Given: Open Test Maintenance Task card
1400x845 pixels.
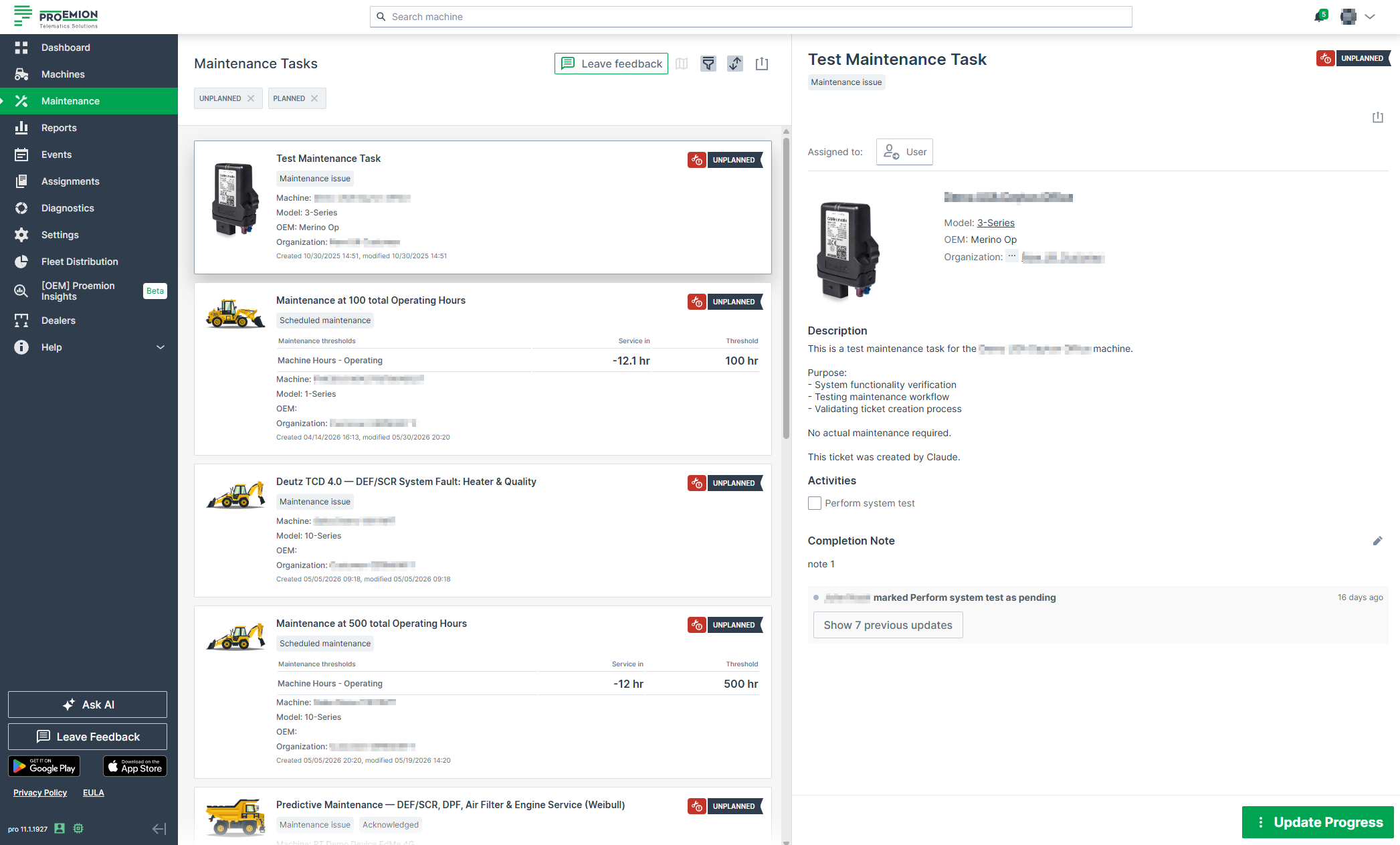Looking at the screenshot, I should [482, 207].
